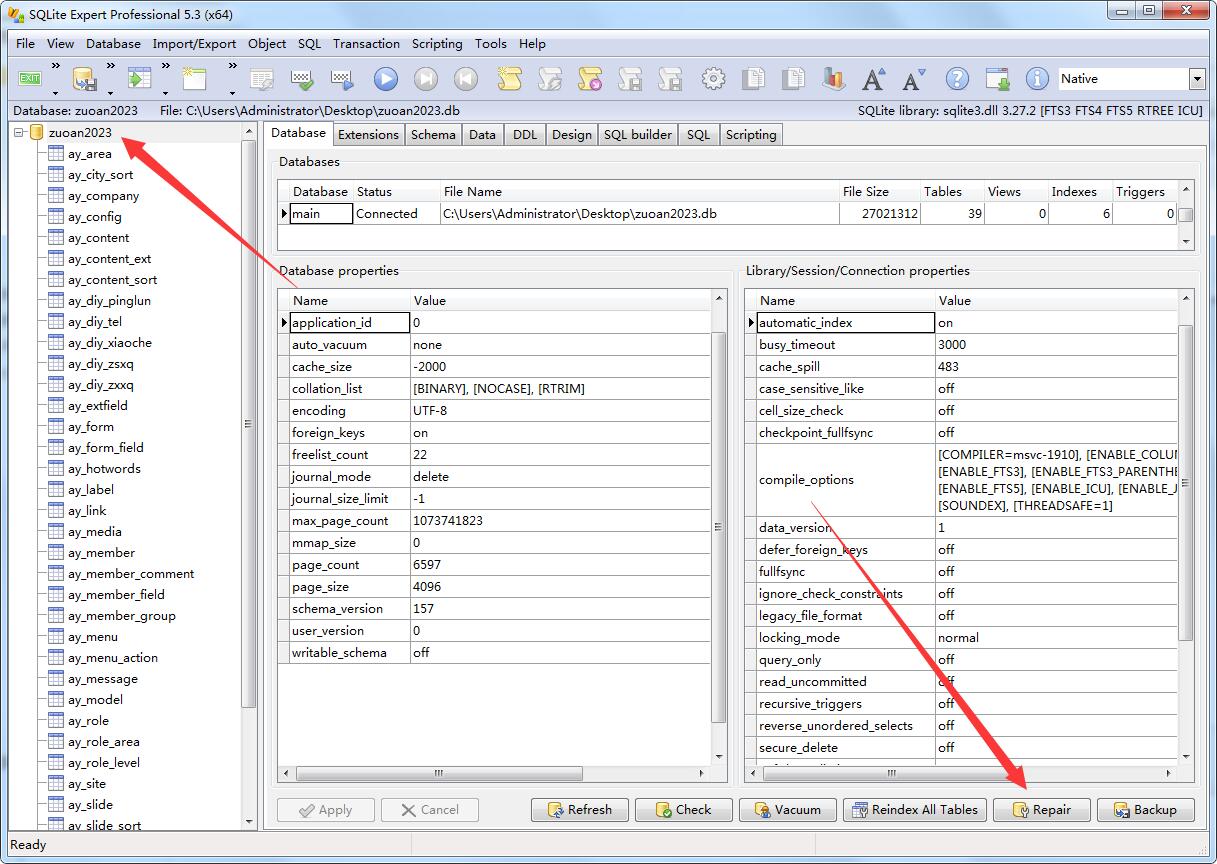The width and height of the screenshot is (1217, 864).
Task: Click the blue info about icon
Action: 1037,79
